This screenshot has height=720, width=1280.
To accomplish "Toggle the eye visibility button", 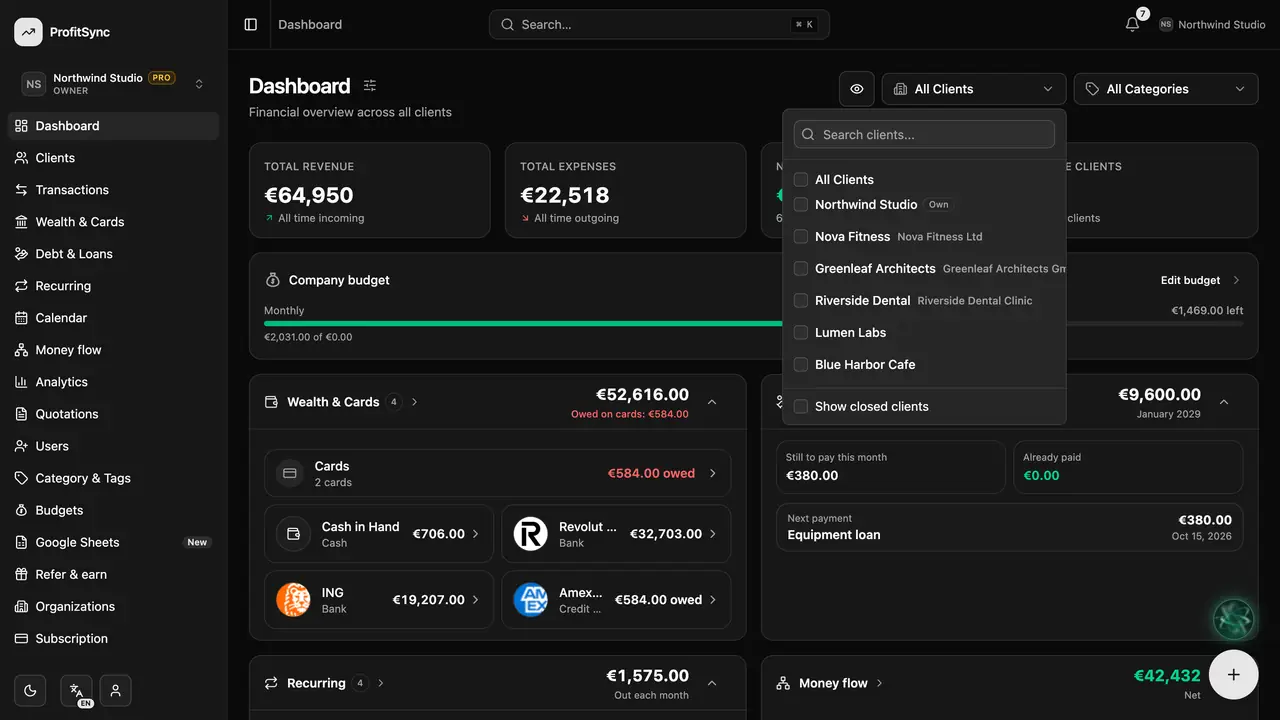I will (x=857, y=89).
